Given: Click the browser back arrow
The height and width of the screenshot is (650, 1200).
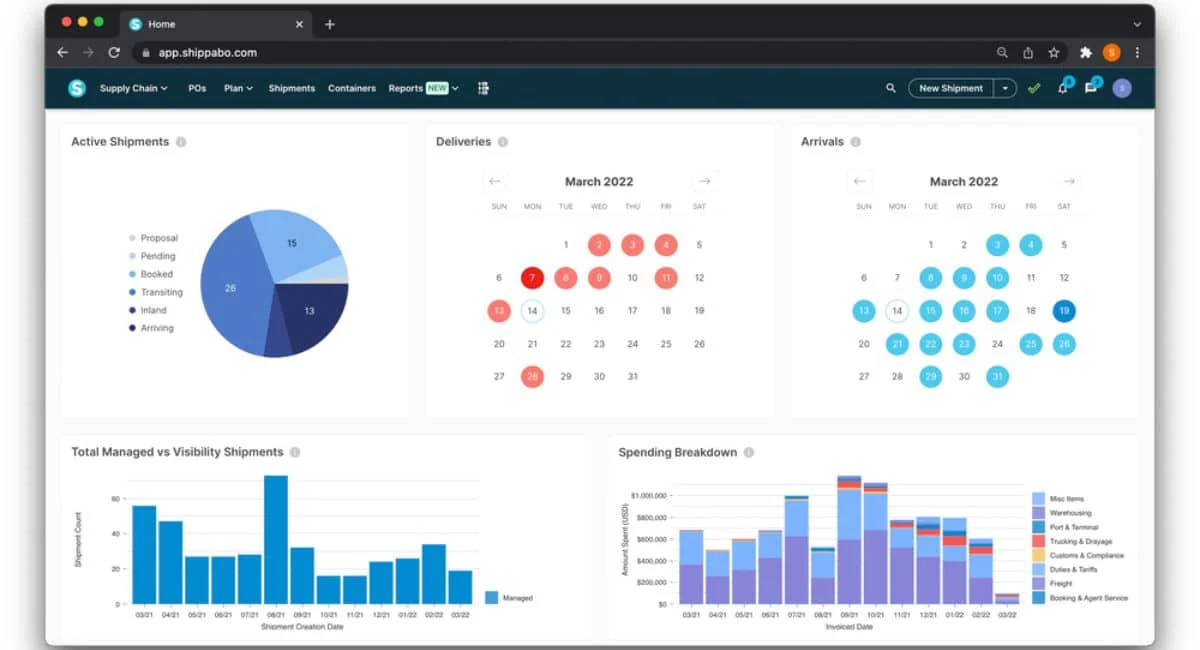Looking at the screenshot, I should (x=63, y=52).
